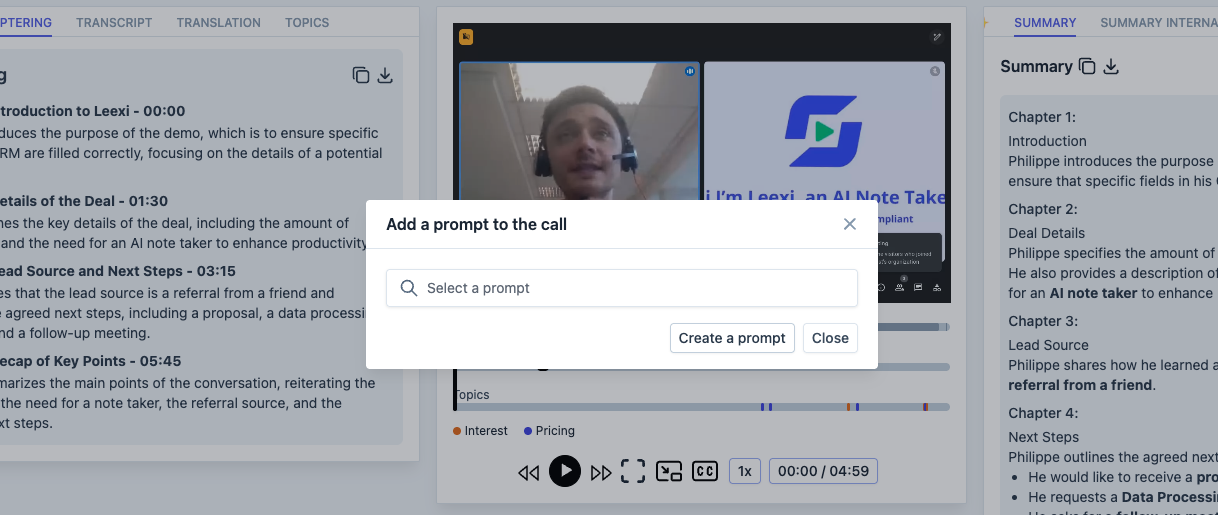This screenshot has height=515, width=1218.
Task: Rewind the video playback
Action: pyautogui.click(x=529, y=472)
